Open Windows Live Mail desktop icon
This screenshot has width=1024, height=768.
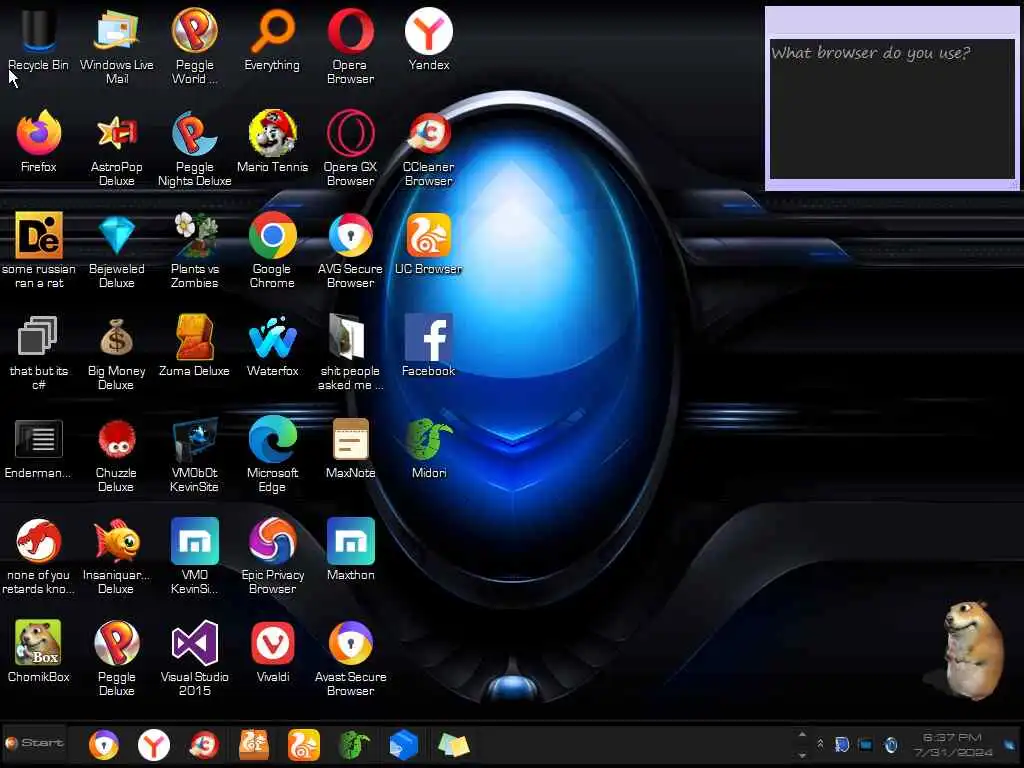[116, 46]
